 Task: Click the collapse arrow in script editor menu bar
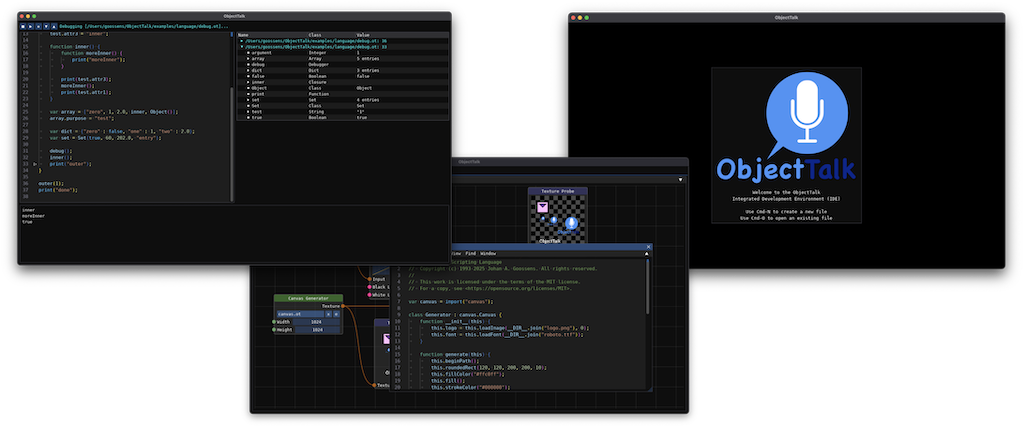click(x=647, y=253)
